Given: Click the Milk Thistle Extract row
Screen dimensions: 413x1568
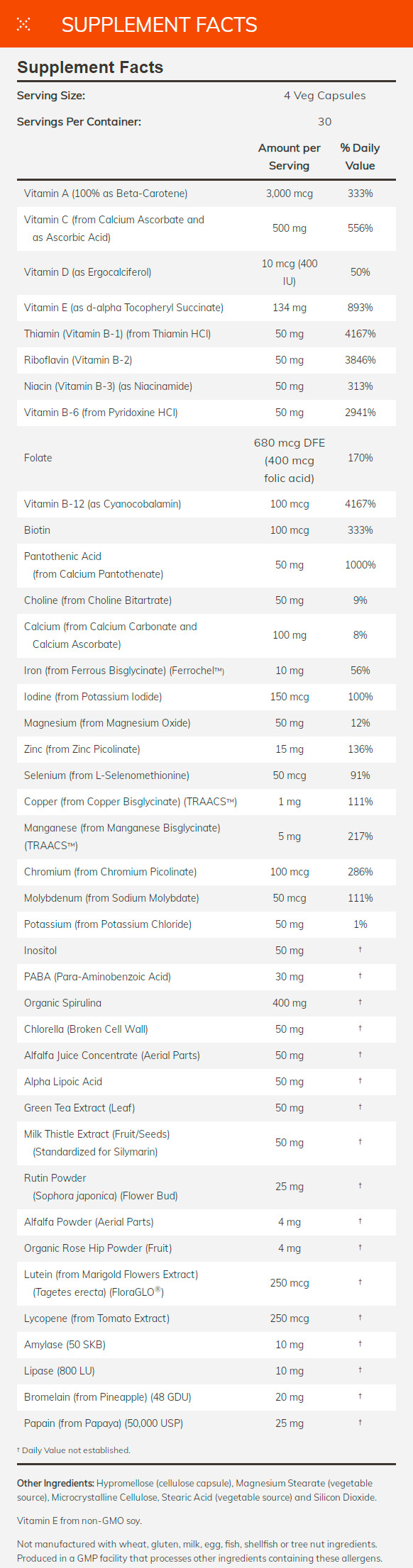Looking at the screenshot, I should tap(206, 1143).
